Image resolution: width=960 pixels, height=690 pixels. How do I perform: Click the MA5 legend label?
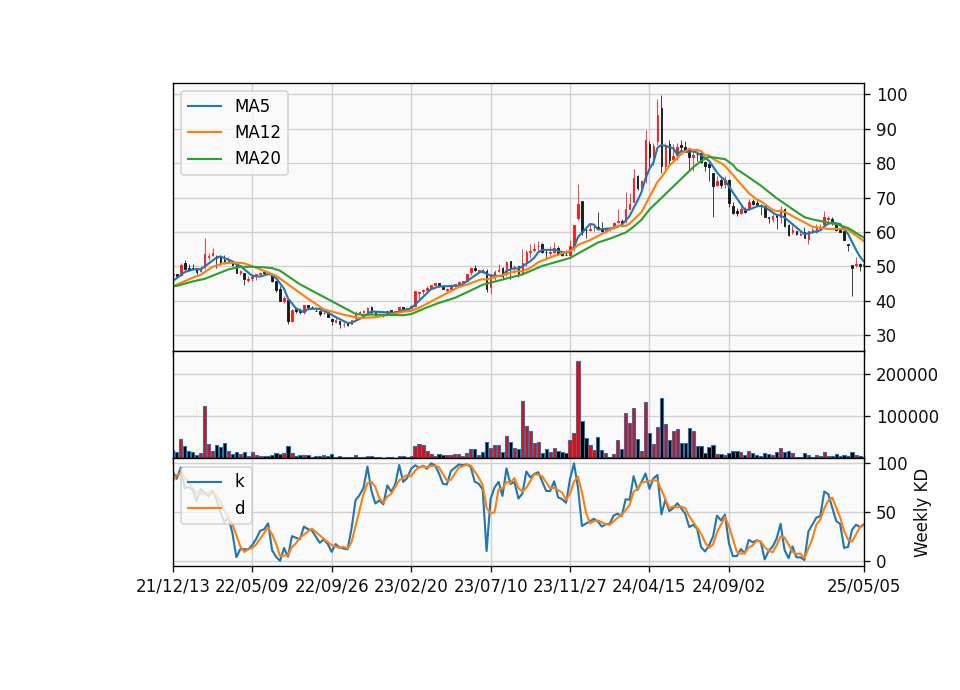coord(252,106)
